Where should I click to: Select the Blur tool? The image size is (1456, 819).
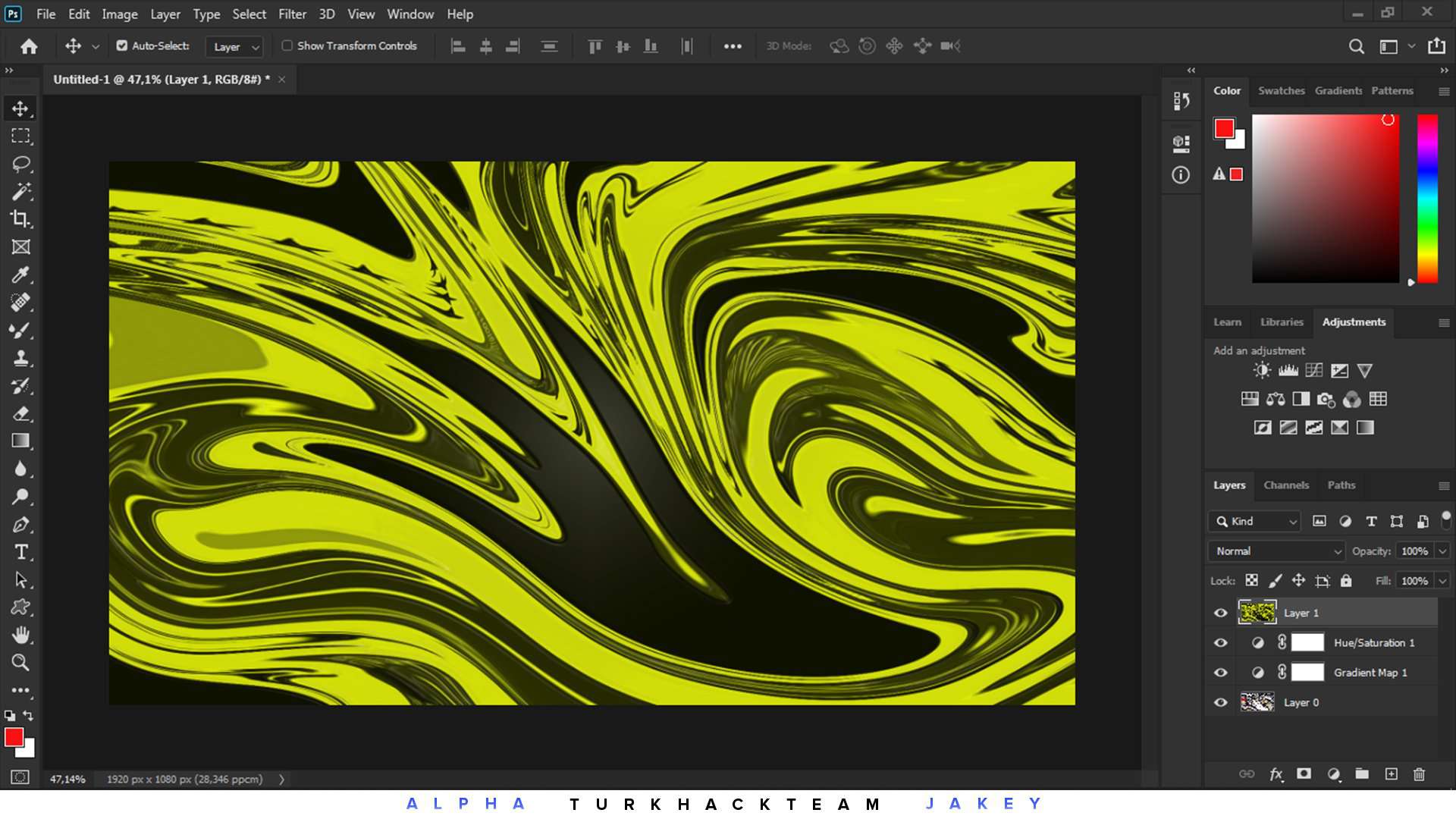(x=20, y=469)
